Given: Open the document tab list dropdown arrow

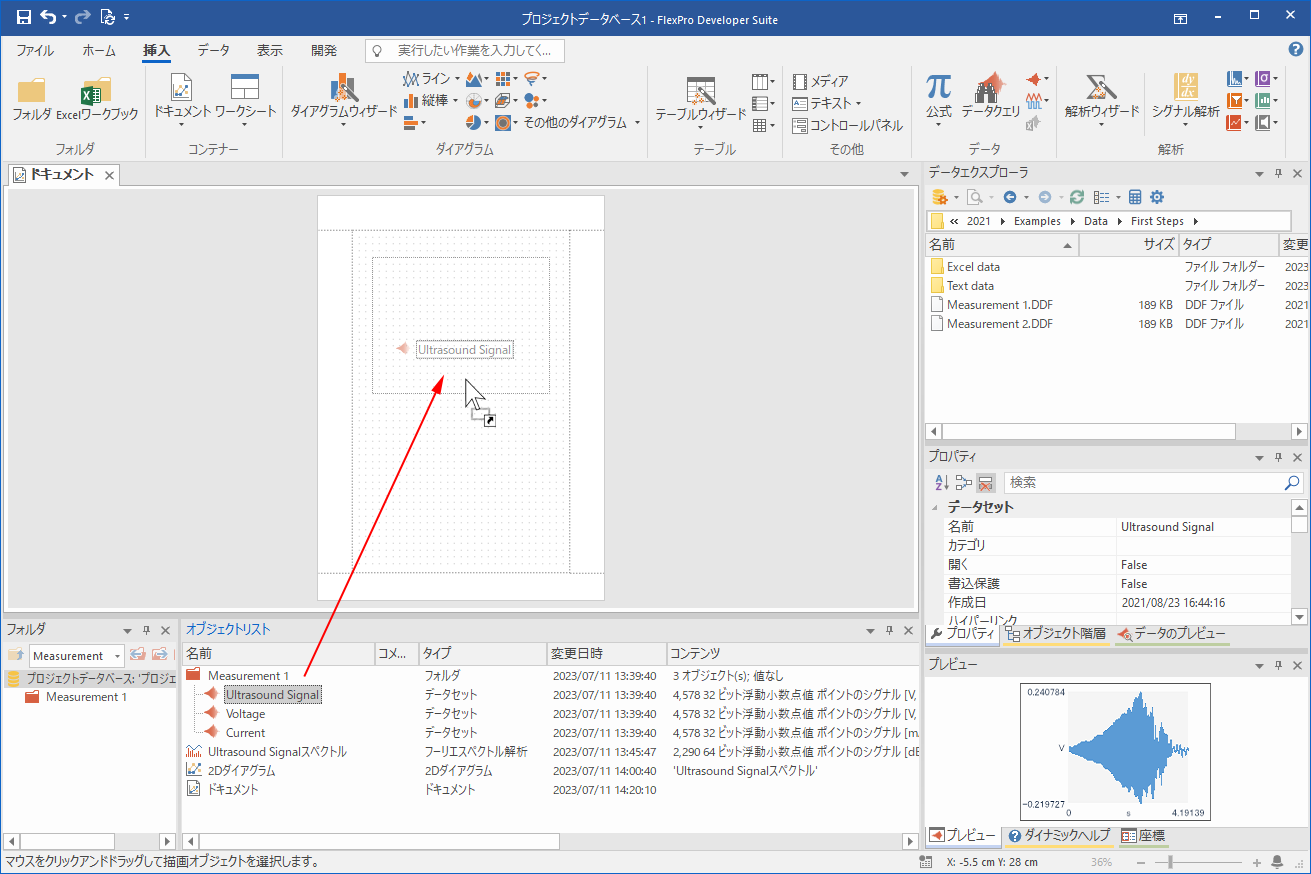Looking at the screenshot, I should pyautogui.click(x=905, y=175).
